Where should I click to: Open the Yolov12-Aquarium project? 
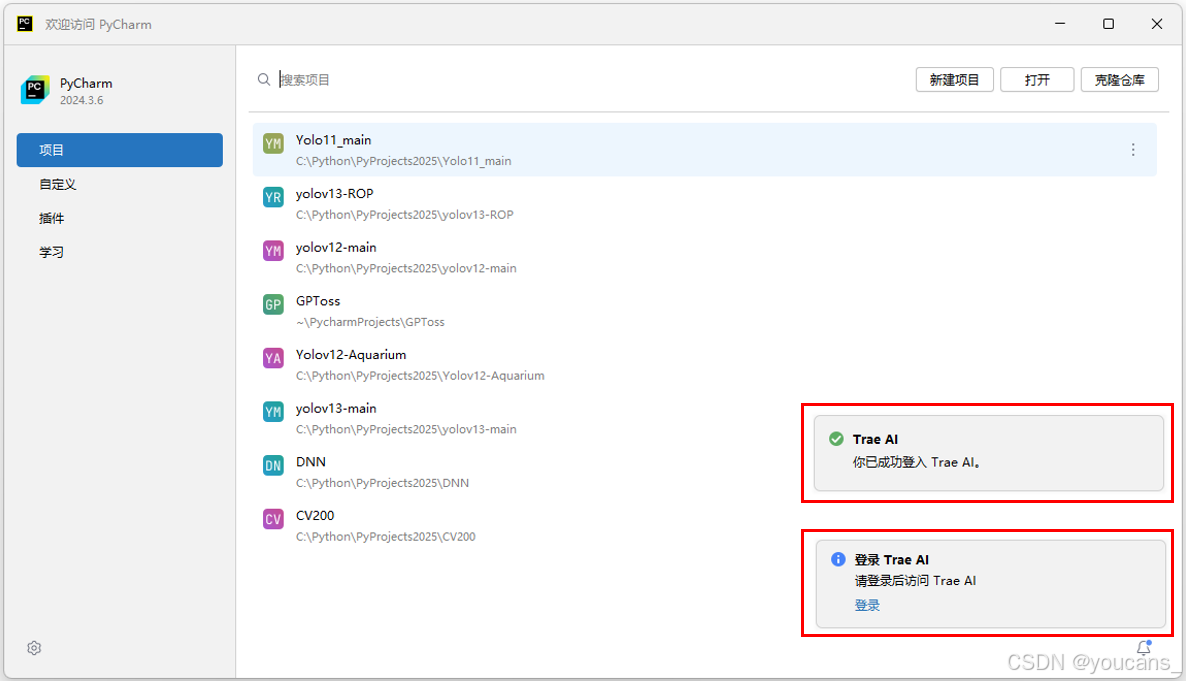click(x=704, y=364)
